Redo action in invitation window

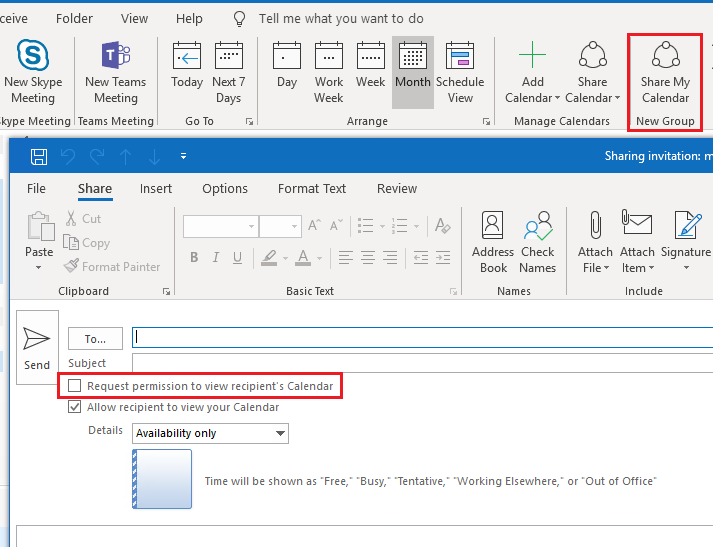pyautogui.click(x=97, y=156)
